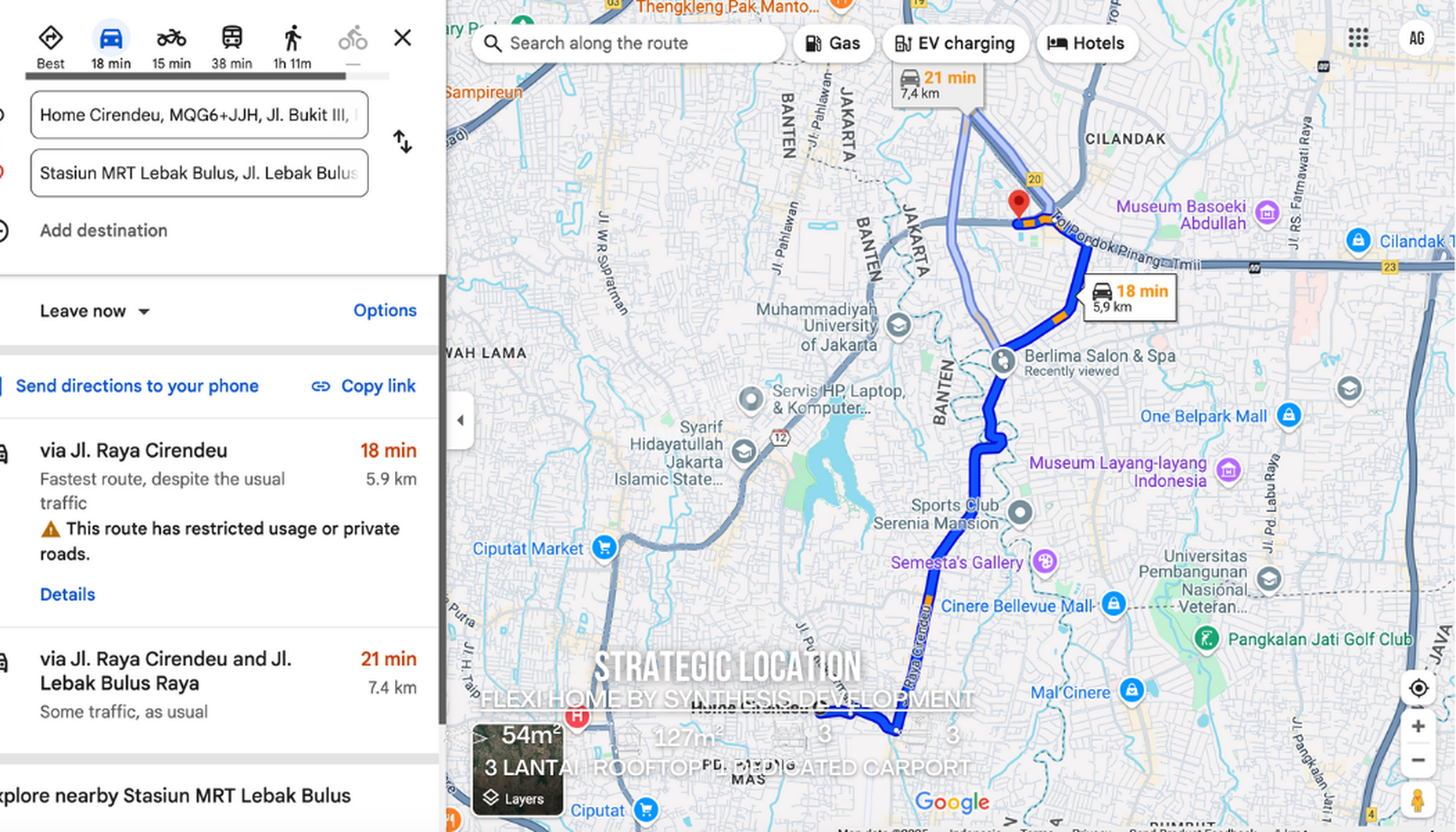This screenshot has width=1456, height=832.
Task: Select the Motorcycle 15 min mode
Action: click(171, 47)
